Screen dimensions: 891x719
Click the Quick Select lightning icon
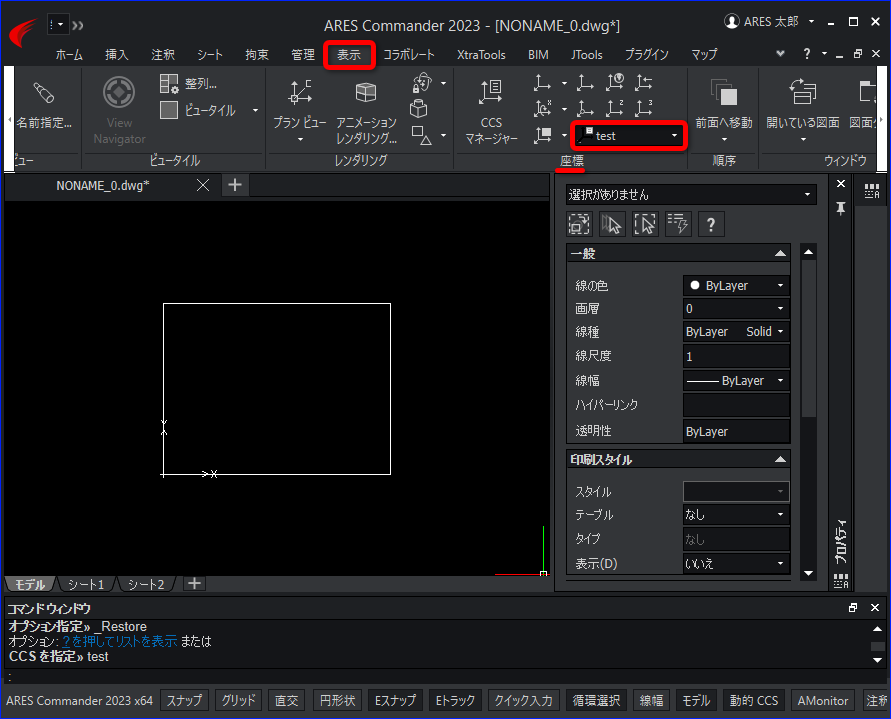678,224
